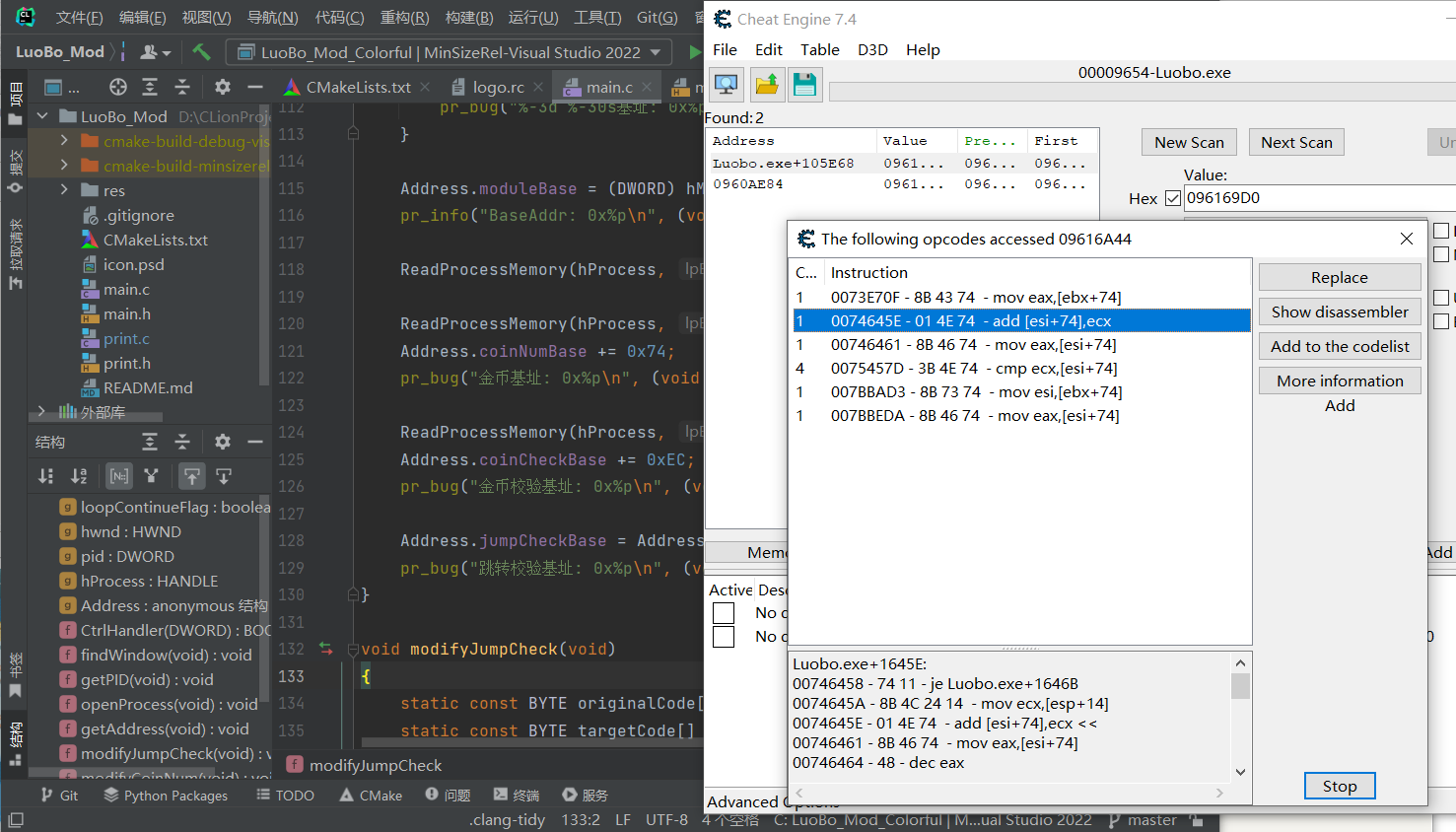Click the green Run arrow in CLion toolbar
This screenshot has height=832, width=1456.
(695, 52)
